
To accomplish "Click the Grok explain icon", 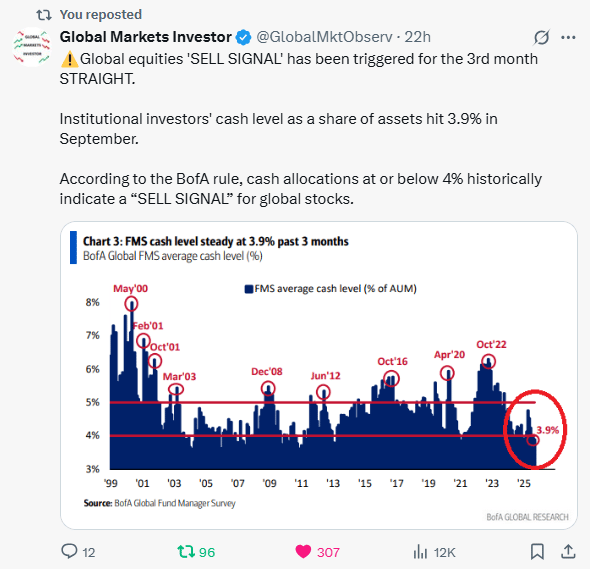I will click(x=541, y=37).
